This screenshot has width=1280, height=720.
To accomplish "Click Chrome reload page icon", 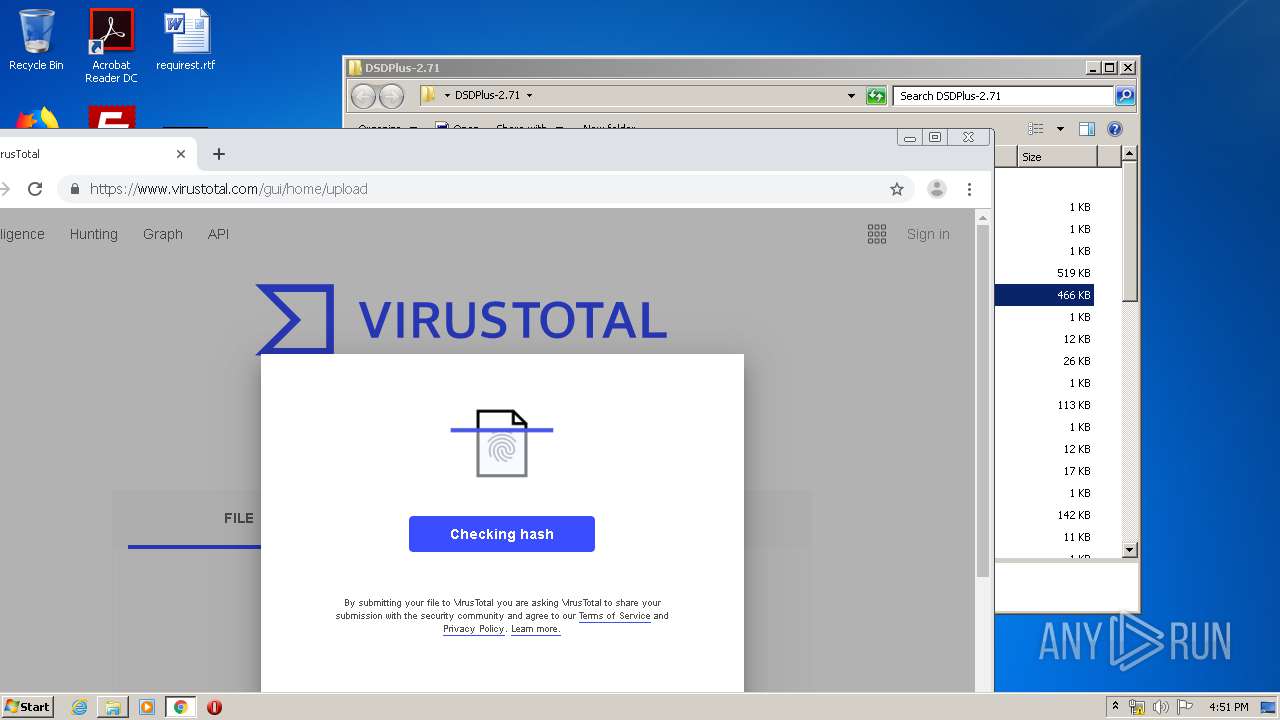I will coord(35,189).
